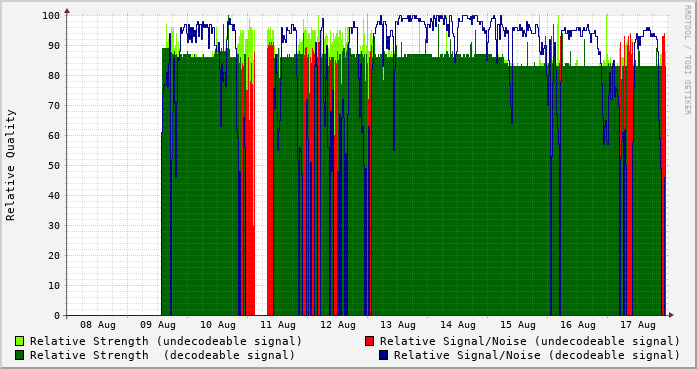Click the 13 Aug date label

(x=398, y=325)
